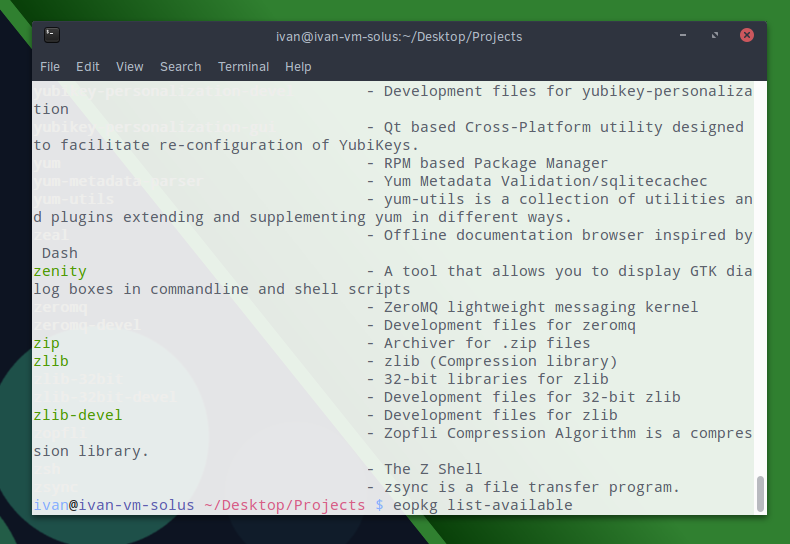Click the ivan@ivan-vm-solus prompt text

(x=114, y=505)
